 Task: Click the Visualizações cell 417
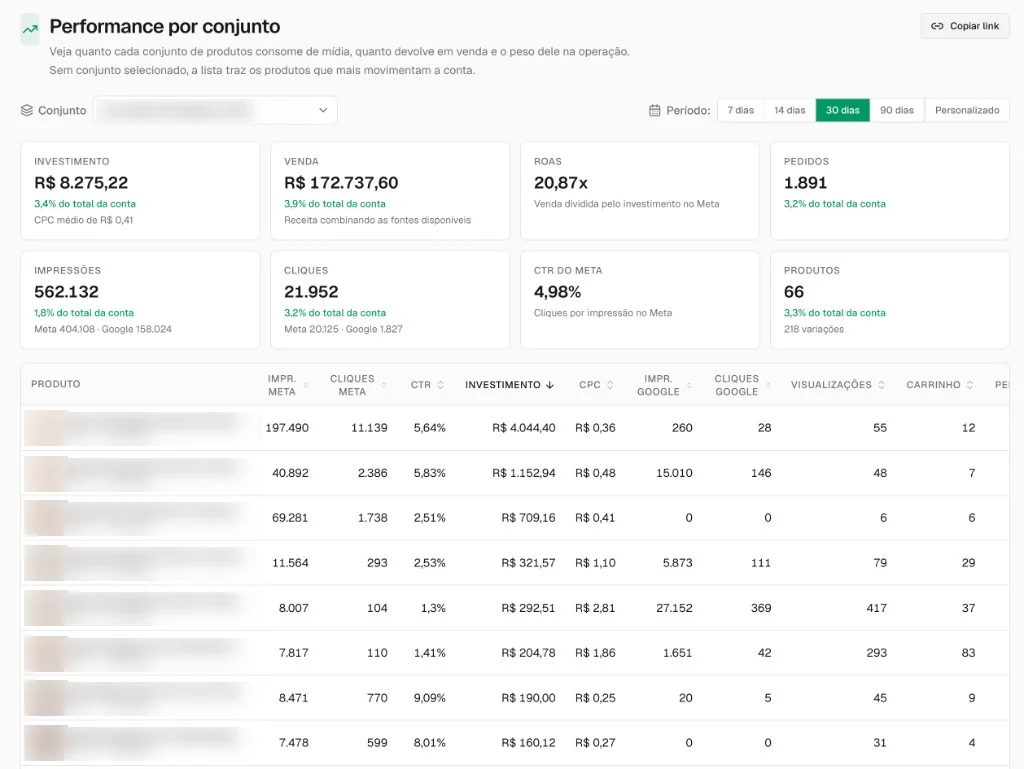(x=876, y=608)
